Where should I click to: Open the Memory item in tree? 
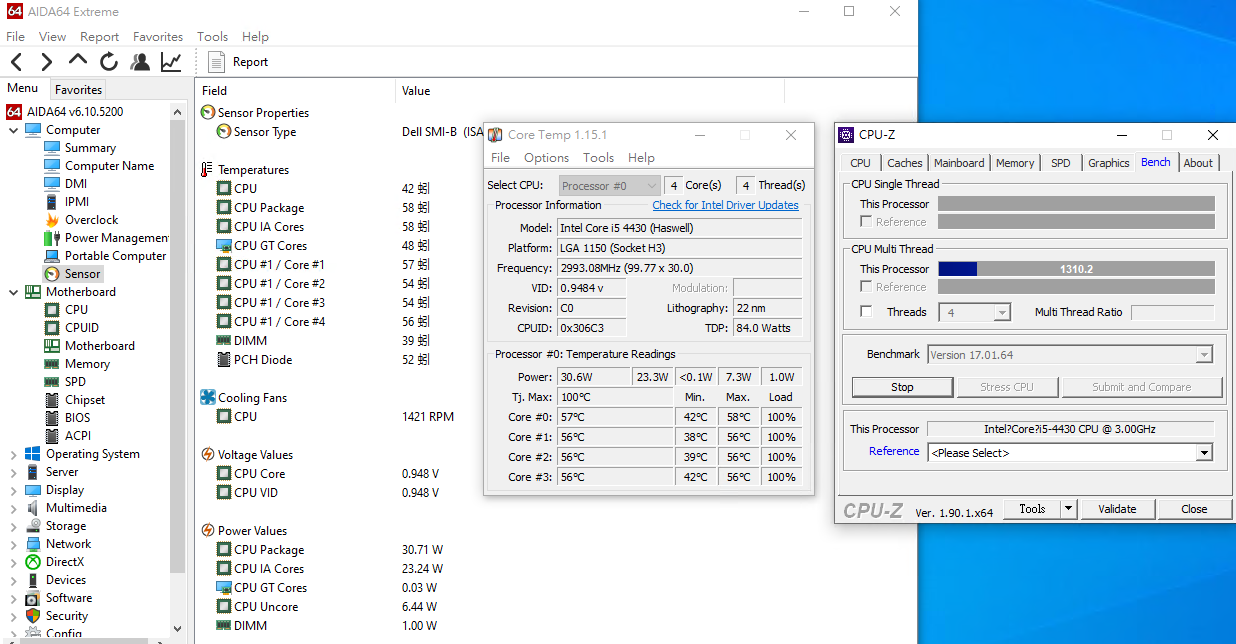pyautogui.click(x=87, y=364)
